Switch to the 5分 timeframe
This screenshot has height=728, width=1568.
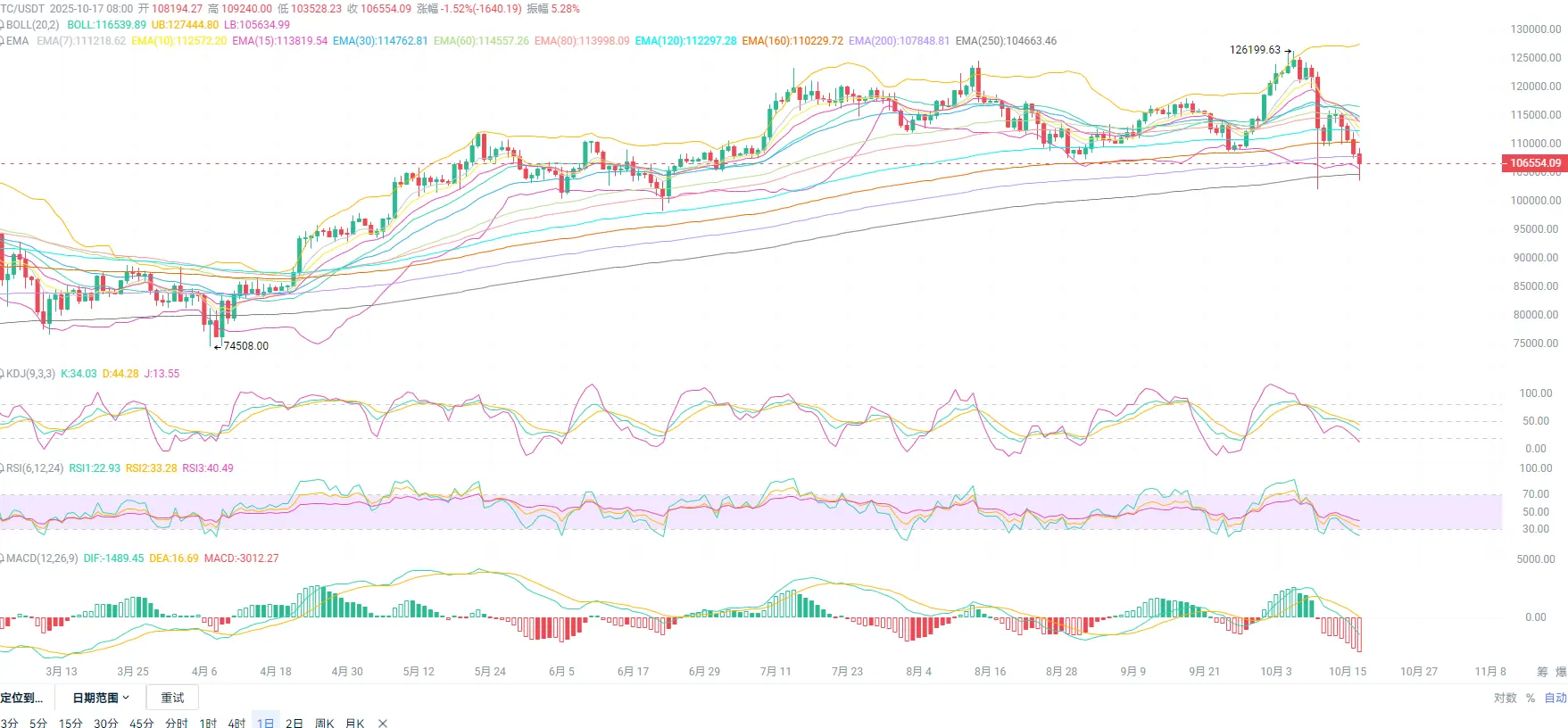[38, 723]
